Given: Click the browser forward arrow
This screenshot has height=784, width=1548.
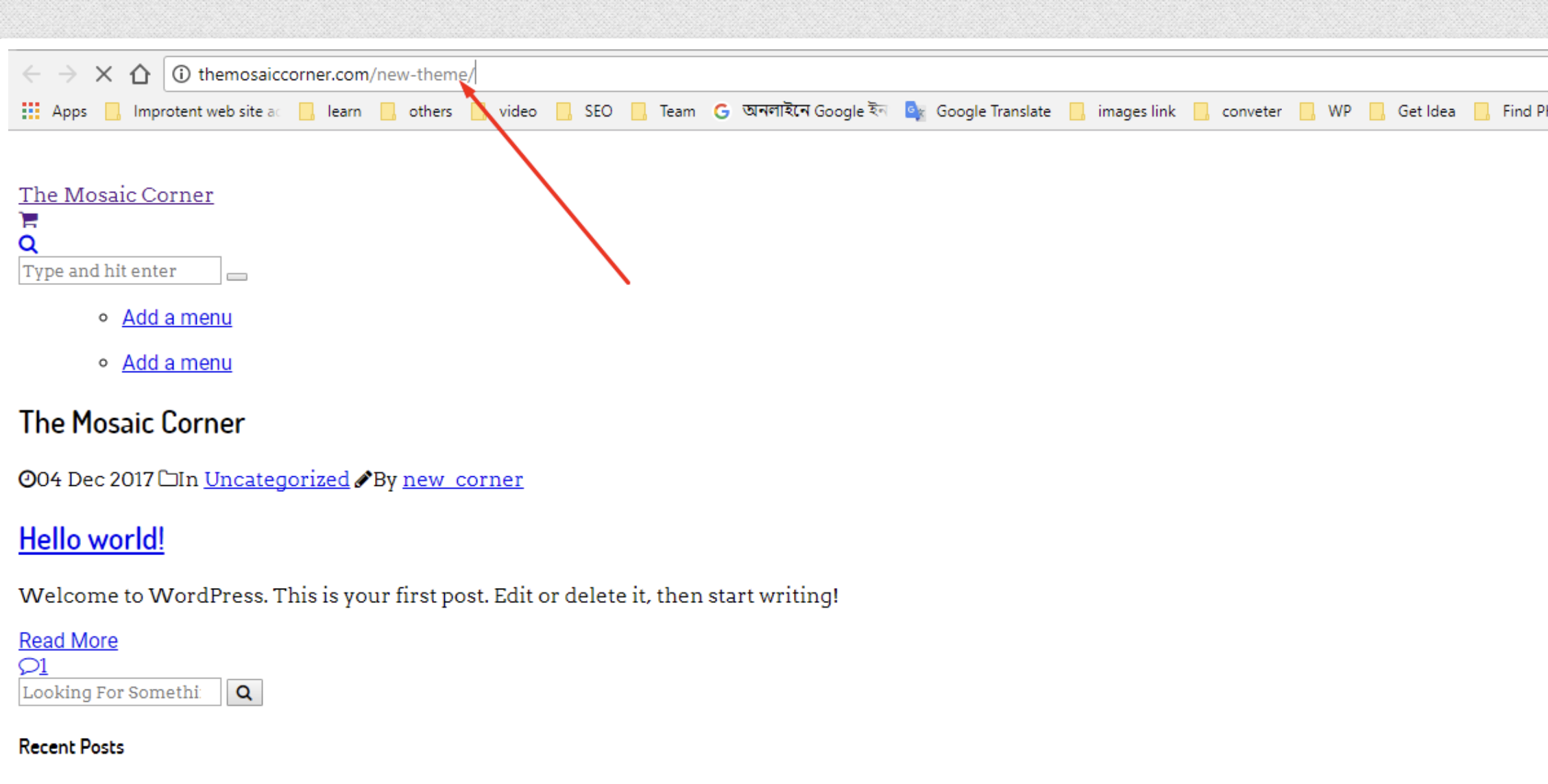Looking at the screenshot, I should [67, 74].
